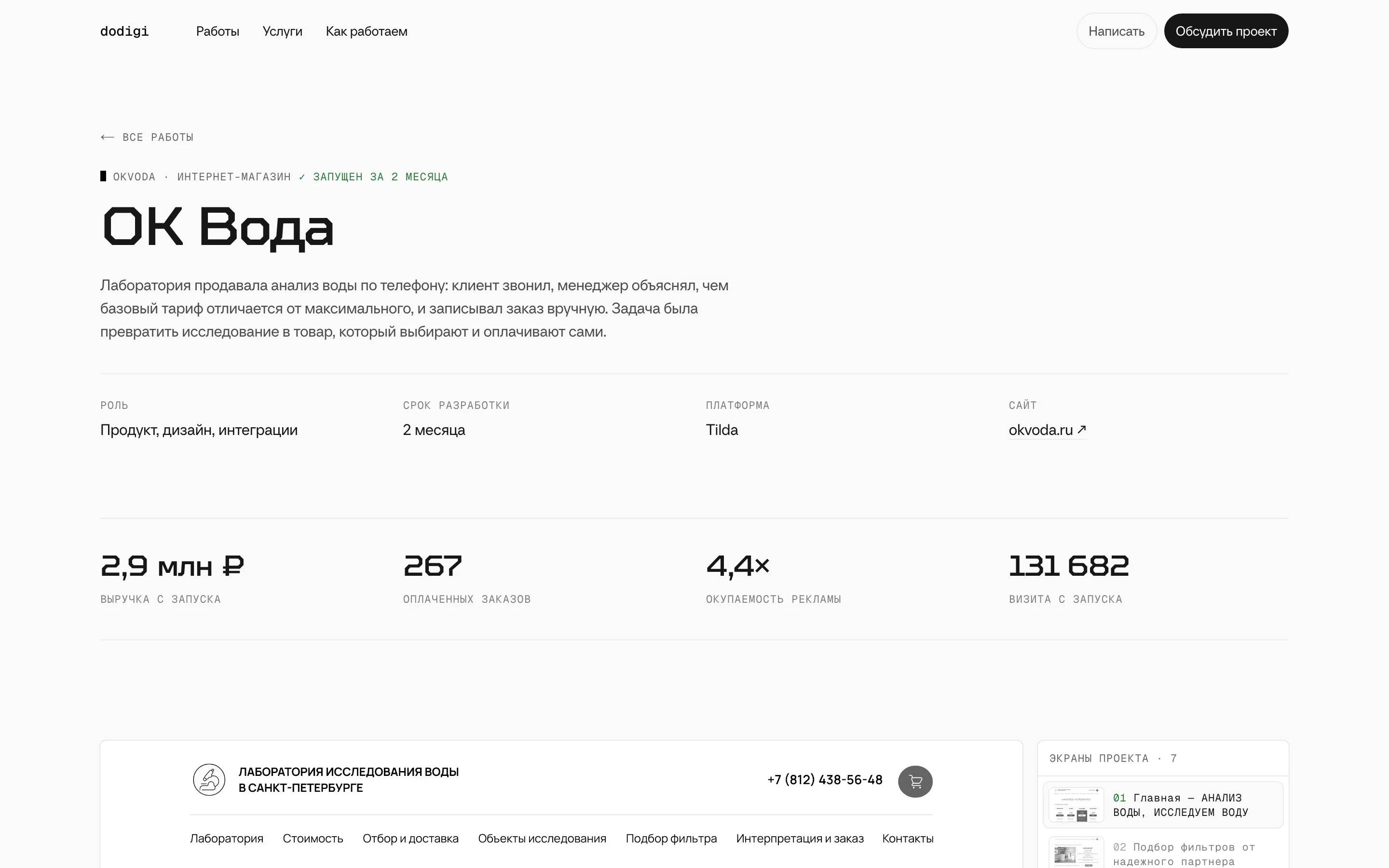Open the Лаборатория nav item in preview
This screenshot has height=868, width=1389.
point(227,838)
